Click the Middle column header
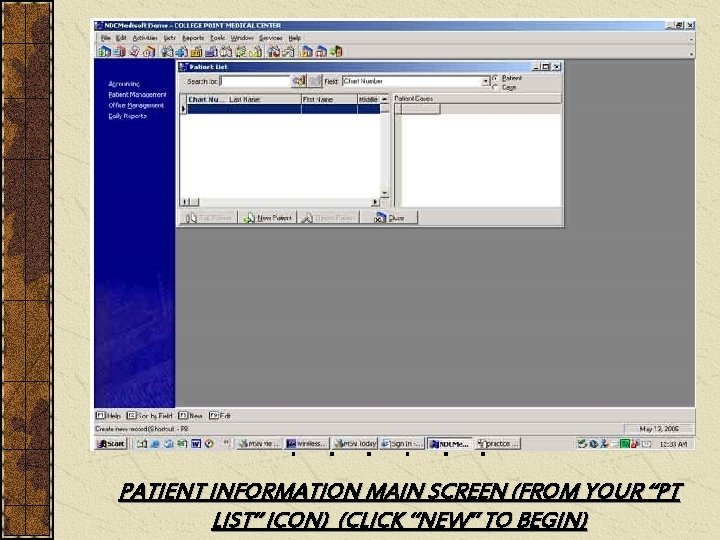720x540 pixels. point(369,99)
